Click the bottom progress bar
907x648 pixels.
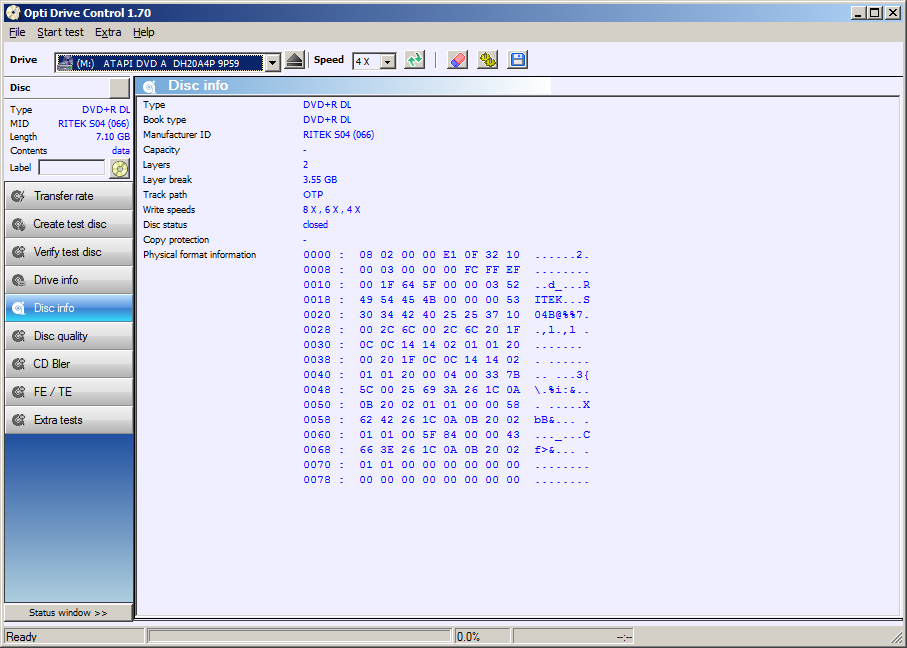coord(299,636)
